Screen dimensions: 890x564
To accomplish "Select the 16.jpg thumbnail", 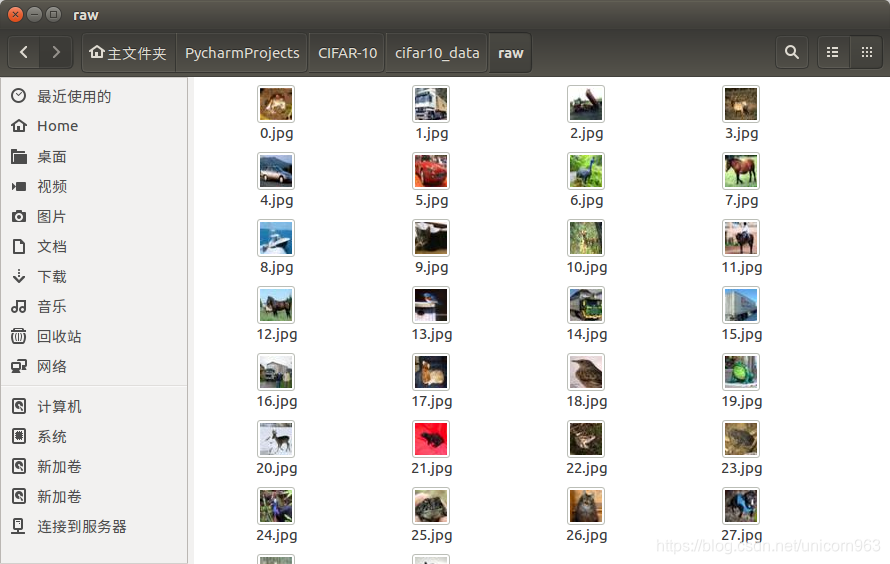I will 276,372.
